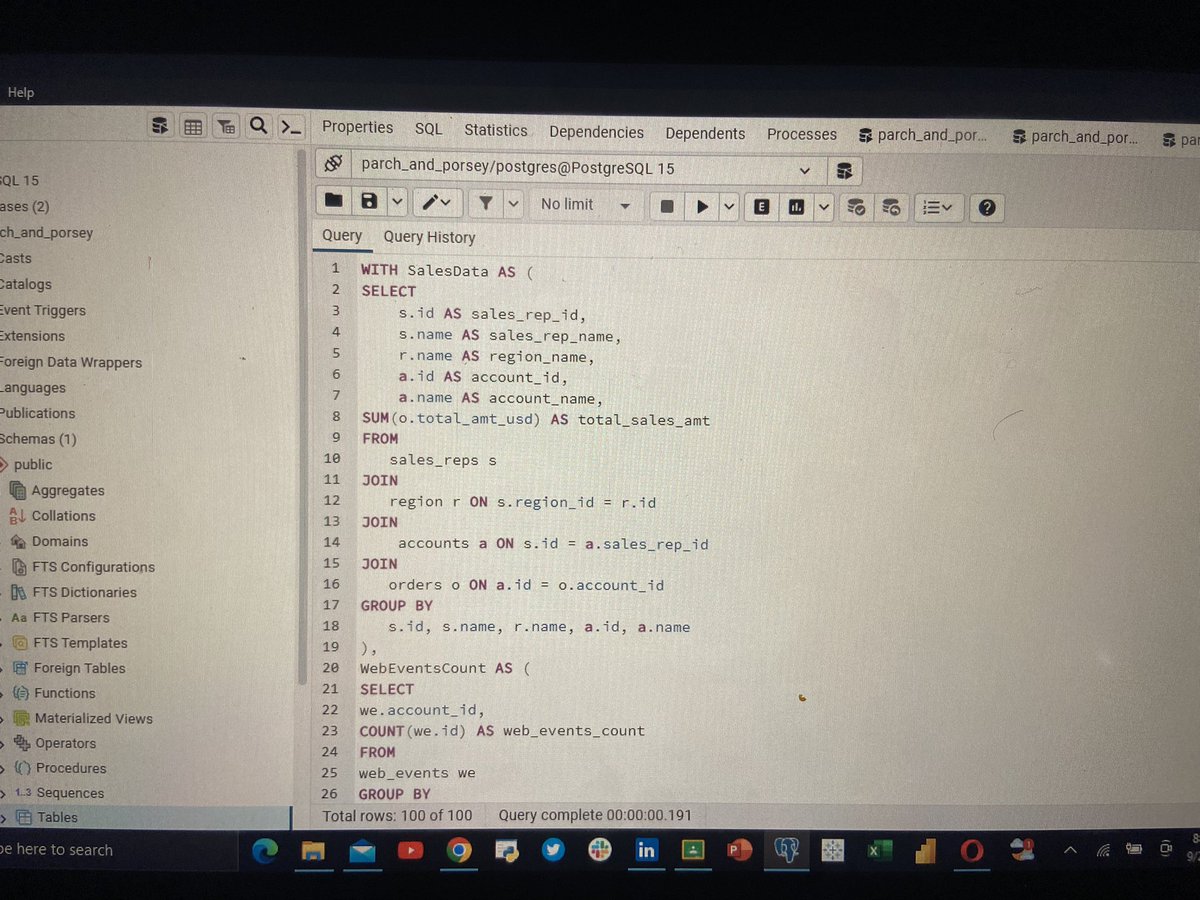Viewport: 1200px width, 900px height.
Task: Expand the Procedures tree node
Action: tap(3, 768)
